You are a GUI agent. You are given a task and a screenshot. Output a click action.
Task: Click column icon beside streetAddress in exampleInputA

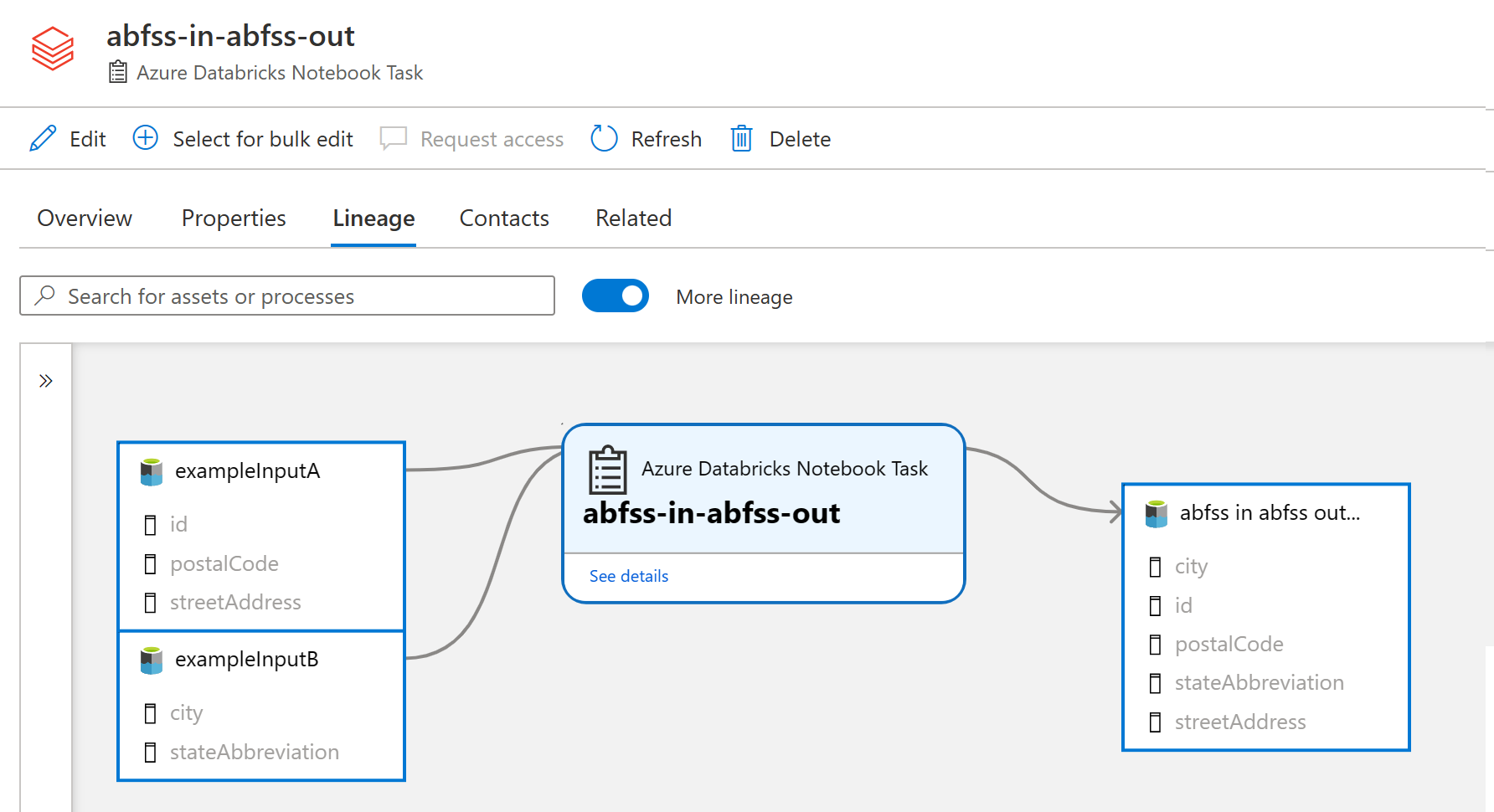point(151,603)
